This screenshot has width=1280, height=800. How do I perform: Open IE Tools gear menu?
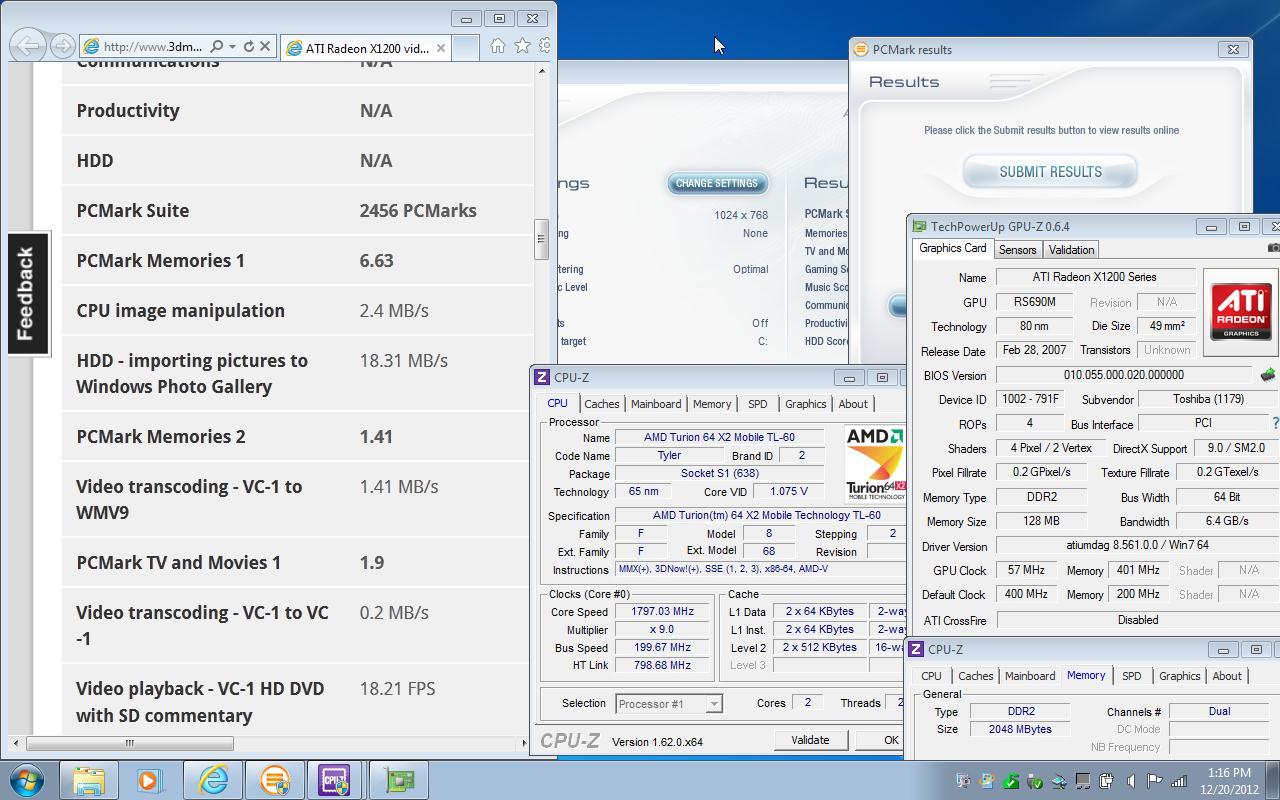(x=545, y=46)
